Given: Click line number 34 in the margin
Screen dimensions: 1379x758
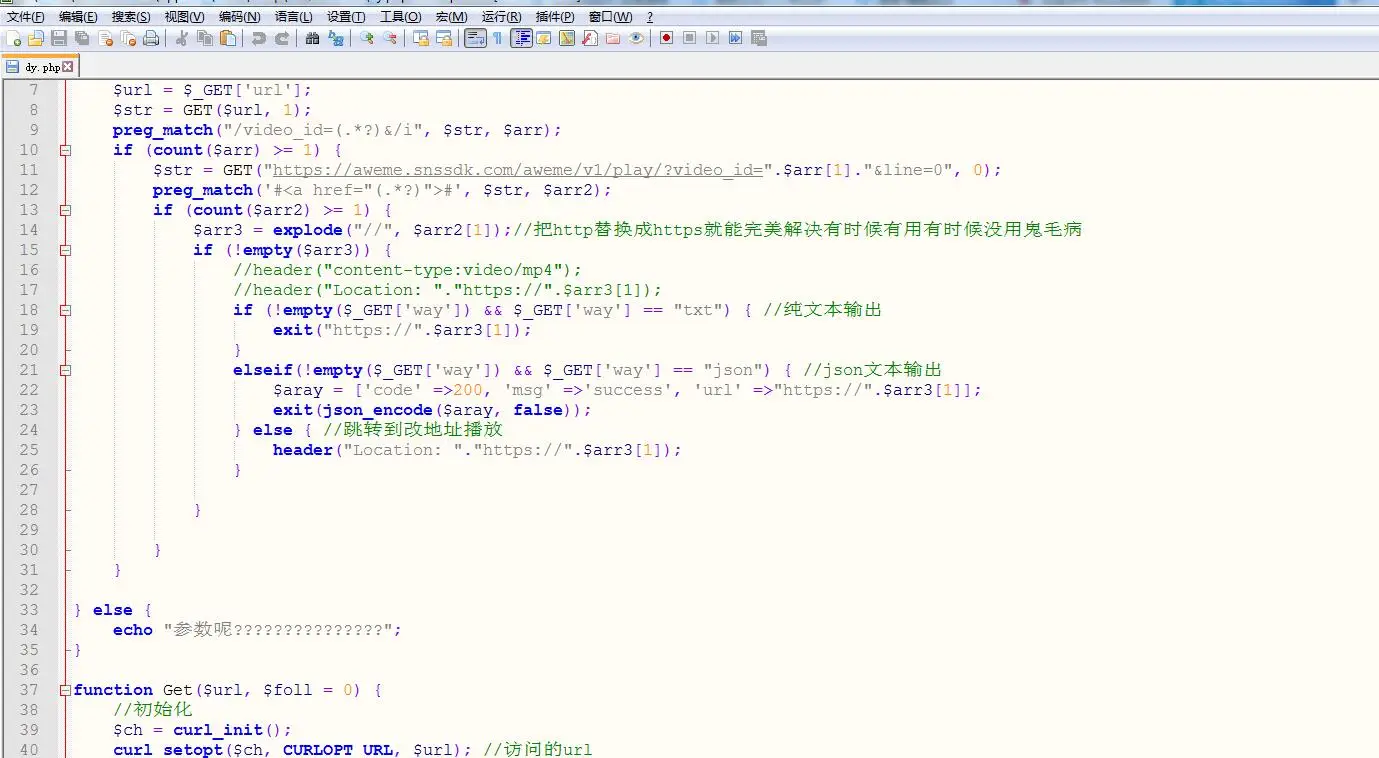Looking at the screenshot, I should pos(28,630).
